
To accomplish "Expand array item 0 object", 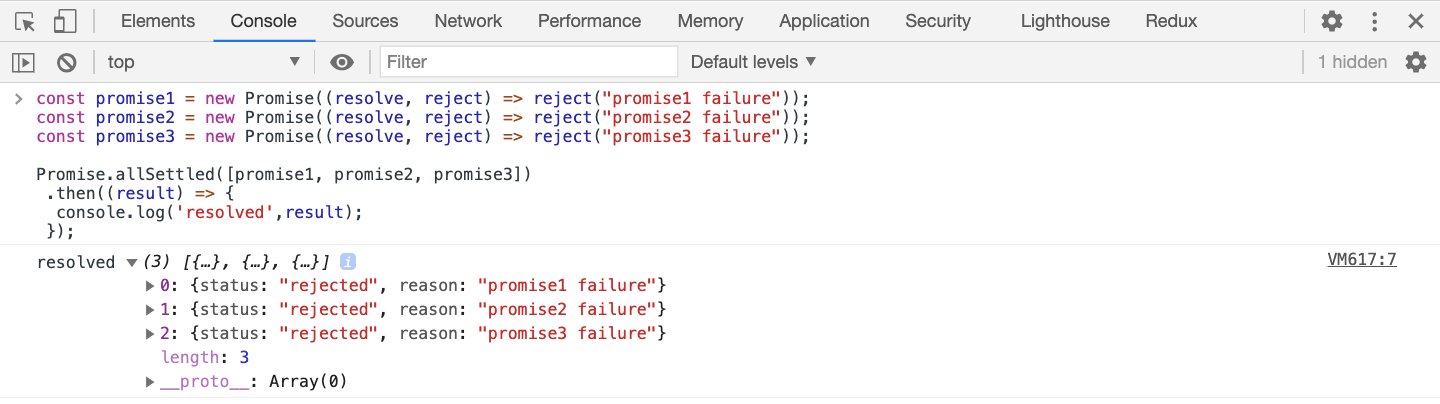I will 151,285.
